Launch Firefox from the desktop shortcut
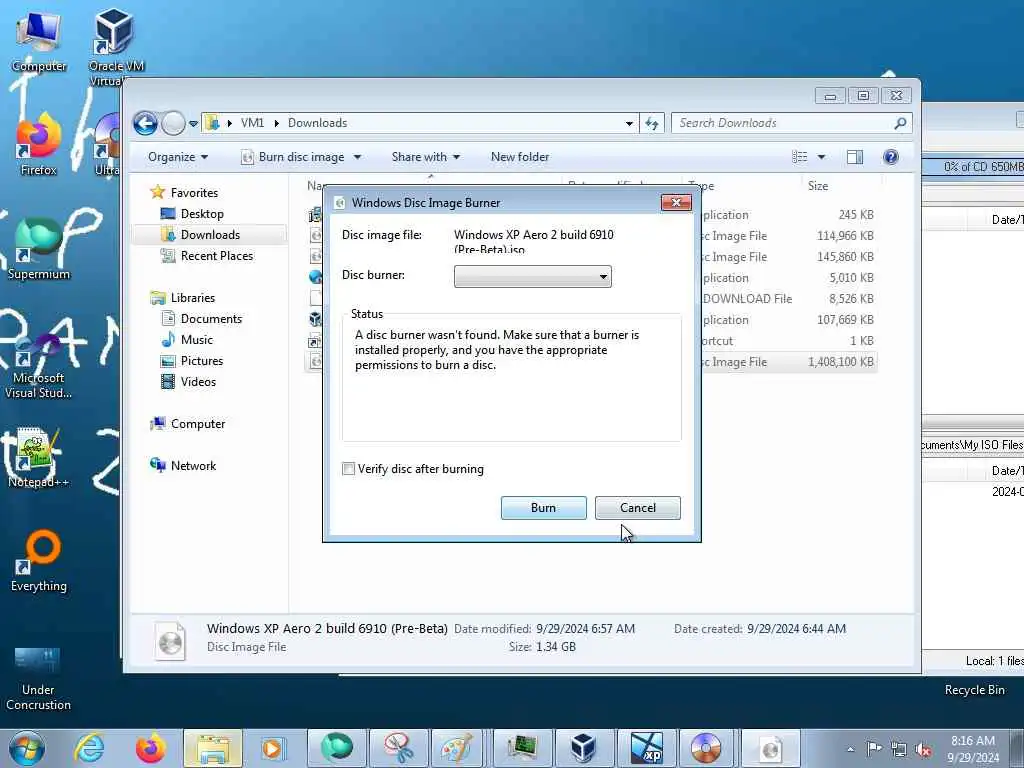This screenshot has height=768, width=1024. tap(39, 144)
